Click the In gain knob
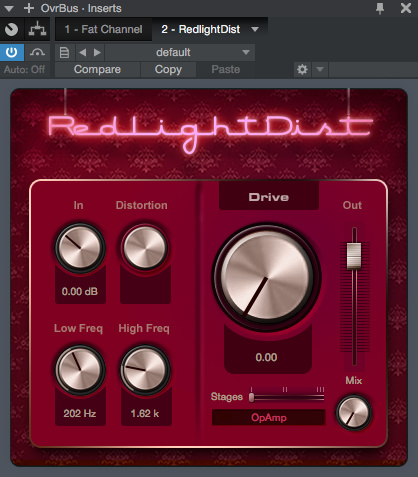 [x=80, y=248]
